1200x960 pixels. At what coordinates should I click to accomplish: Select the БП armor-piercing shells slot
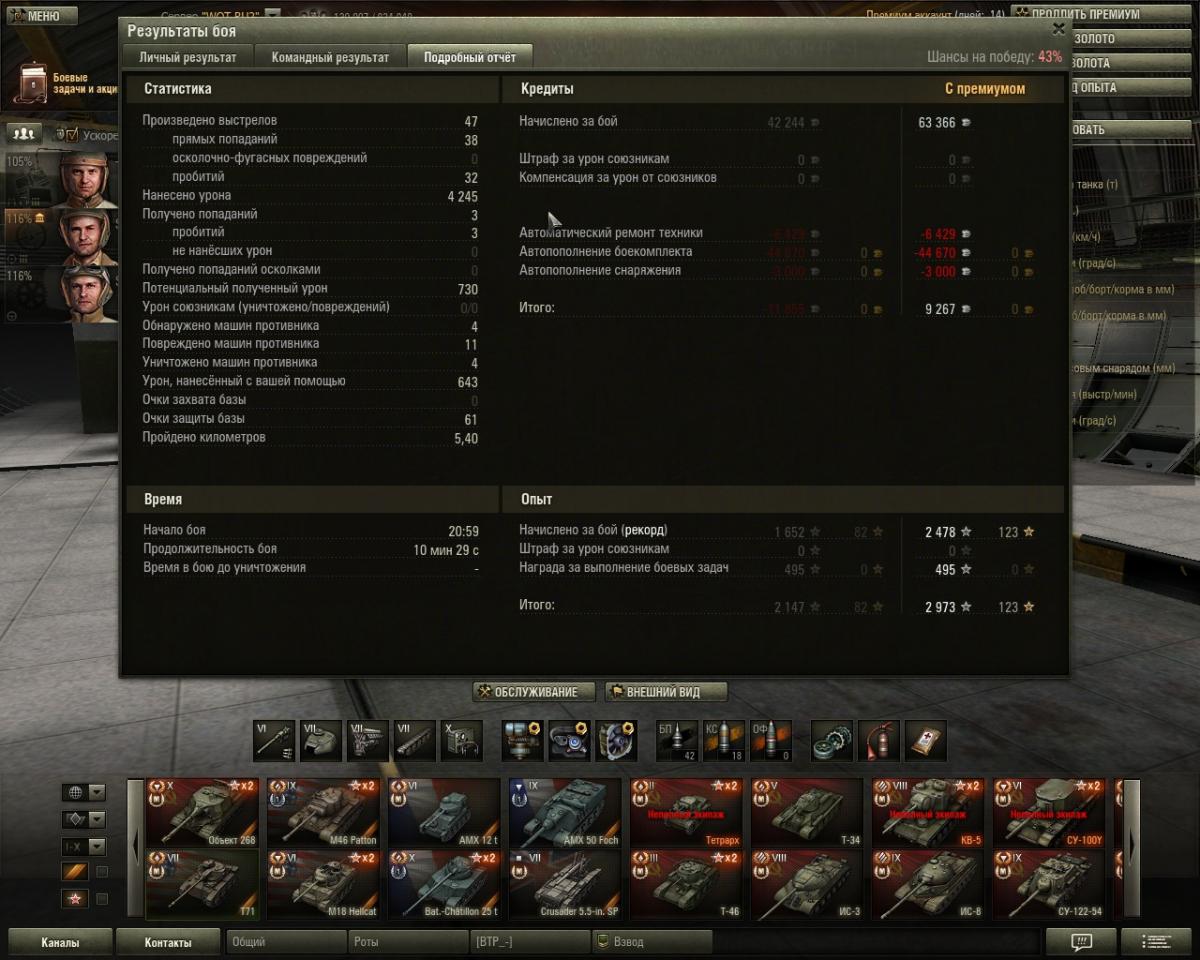click(x=677, y=741)
